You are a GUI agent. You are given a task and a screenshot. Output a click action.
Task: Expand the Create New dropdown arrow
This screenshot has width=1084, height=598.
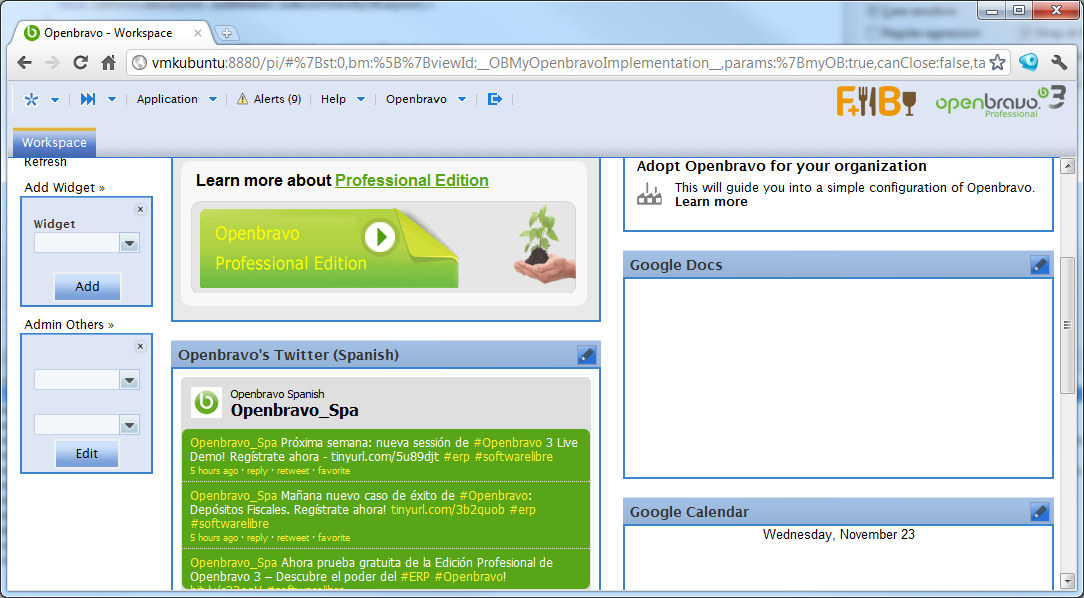55,100
